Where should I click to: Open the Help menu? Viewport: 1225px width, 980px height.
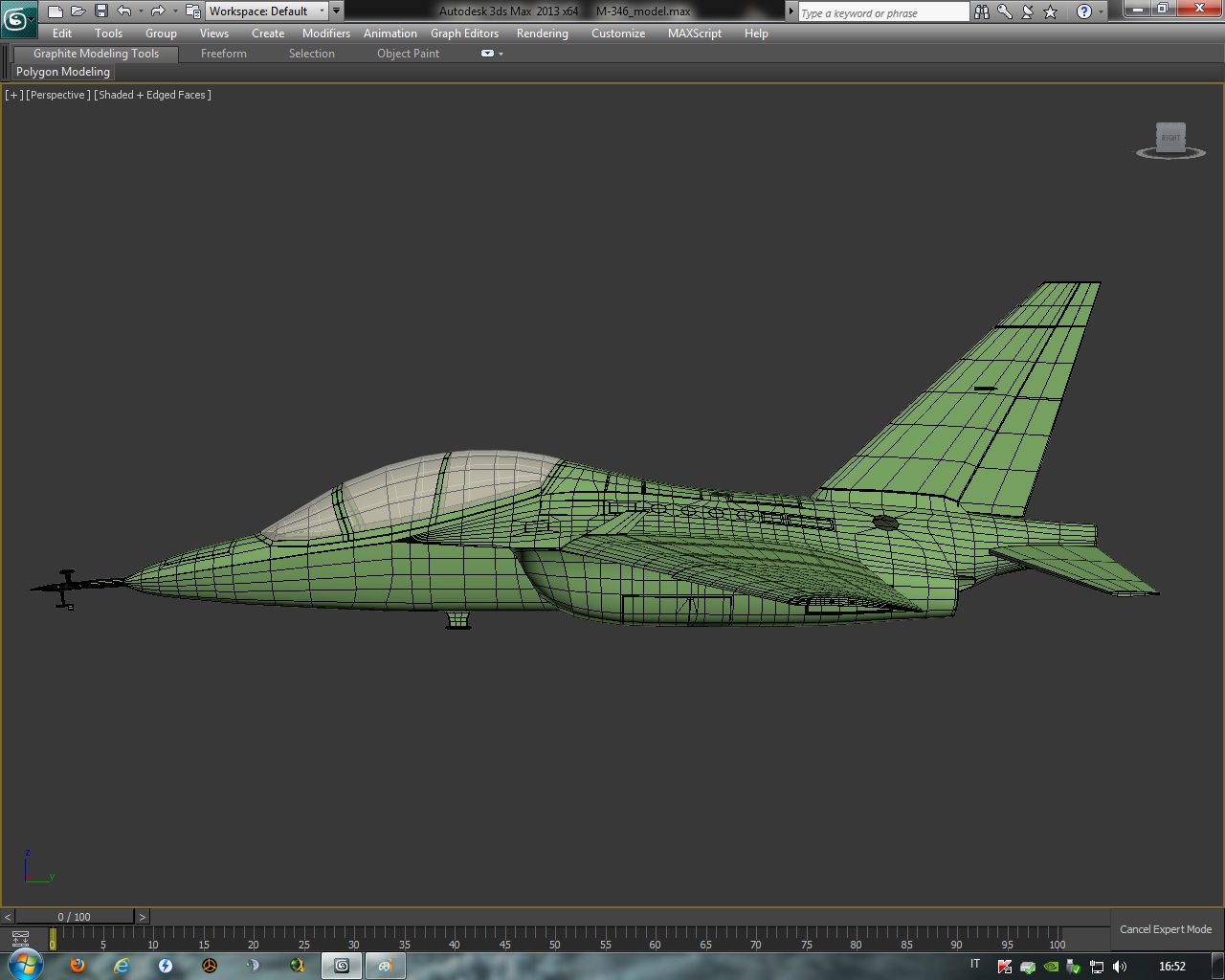tap(756, 33)
